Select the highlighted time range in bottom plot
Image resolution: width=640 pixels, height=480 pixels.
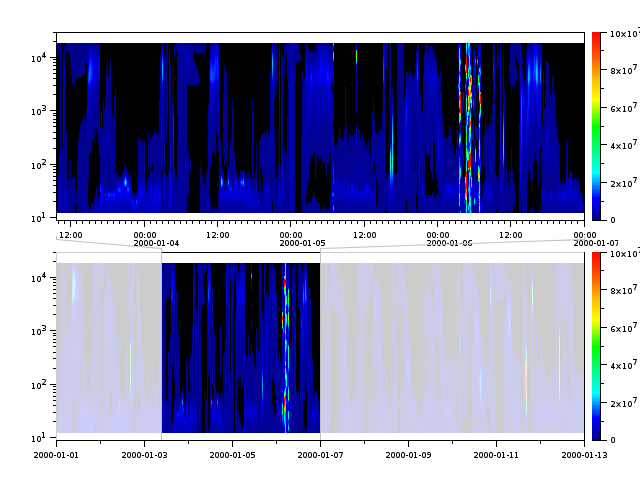pyautogui.click(x=240, y=345)
